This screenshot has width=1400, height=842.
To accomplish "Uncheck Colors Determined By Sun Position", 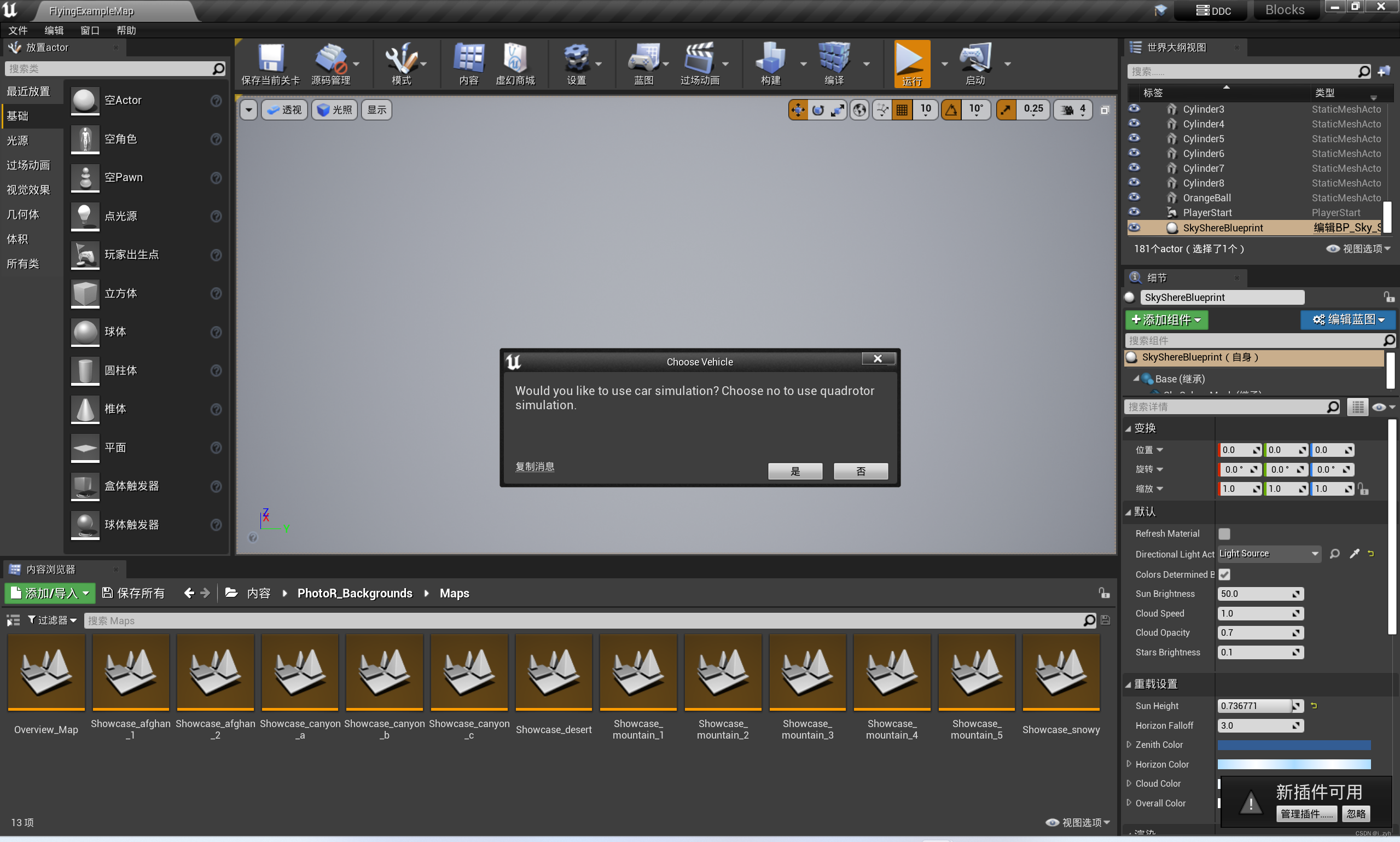I will (1224, 575).
